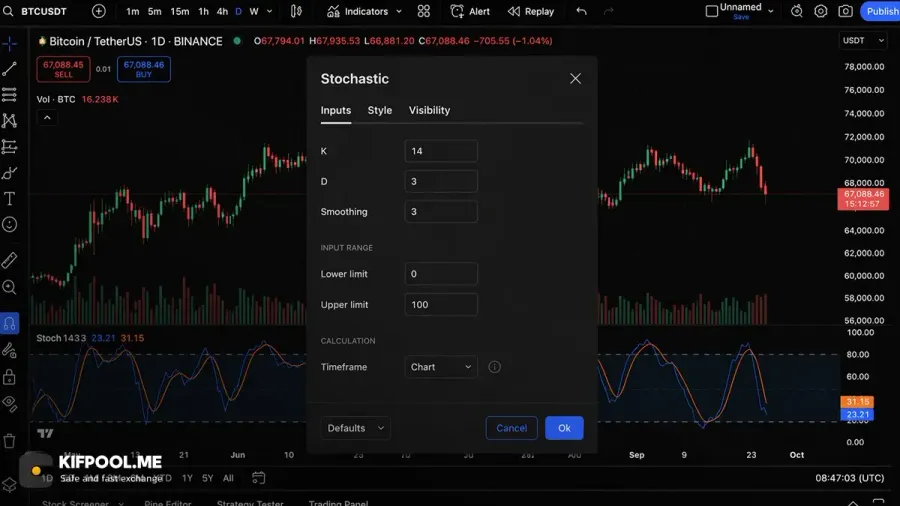Viewport: 900px width, 506px height.
Task: Toggle the Unnamed layout checkbox icon
Action: pos(712,11)
